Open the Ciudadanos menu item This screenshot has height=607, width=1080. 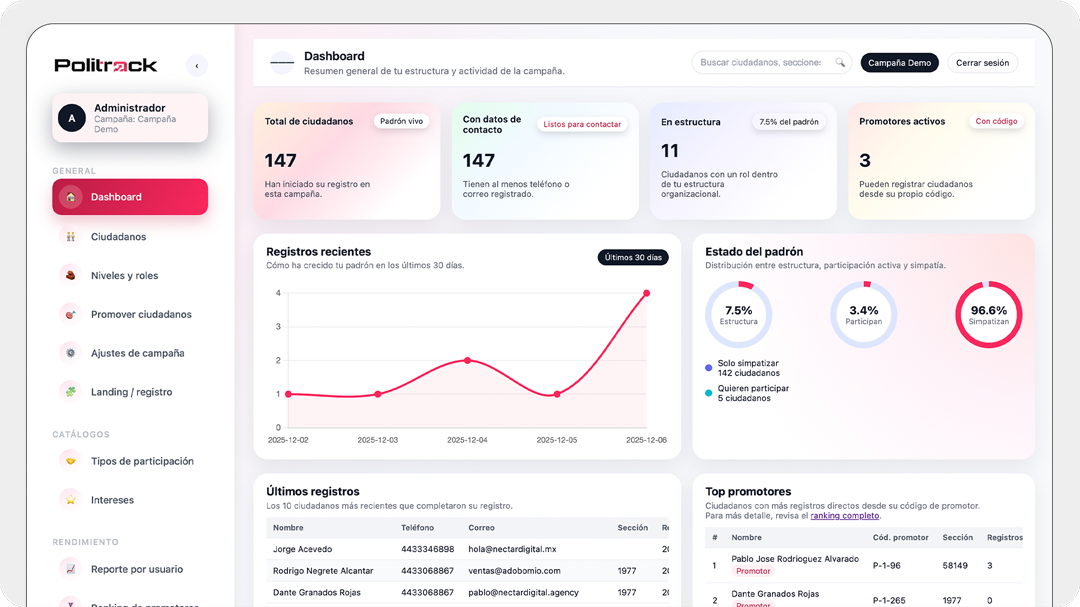pyautogui.click(x=130, y=236)
